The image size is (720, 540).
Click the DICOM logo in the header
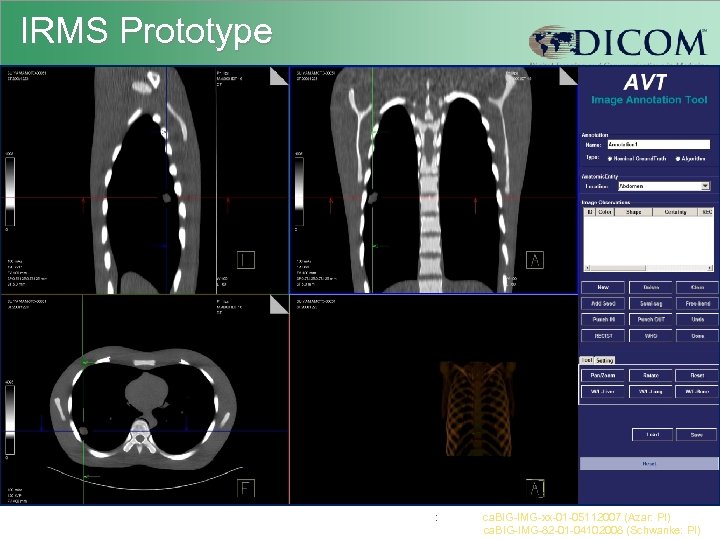pos(618,42)
